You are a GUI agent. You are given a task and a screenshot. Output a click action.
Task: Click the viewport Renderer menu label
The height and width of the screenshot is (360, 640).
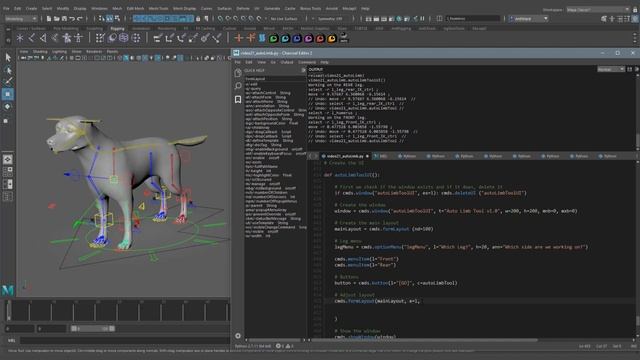(x=94, y=51)
